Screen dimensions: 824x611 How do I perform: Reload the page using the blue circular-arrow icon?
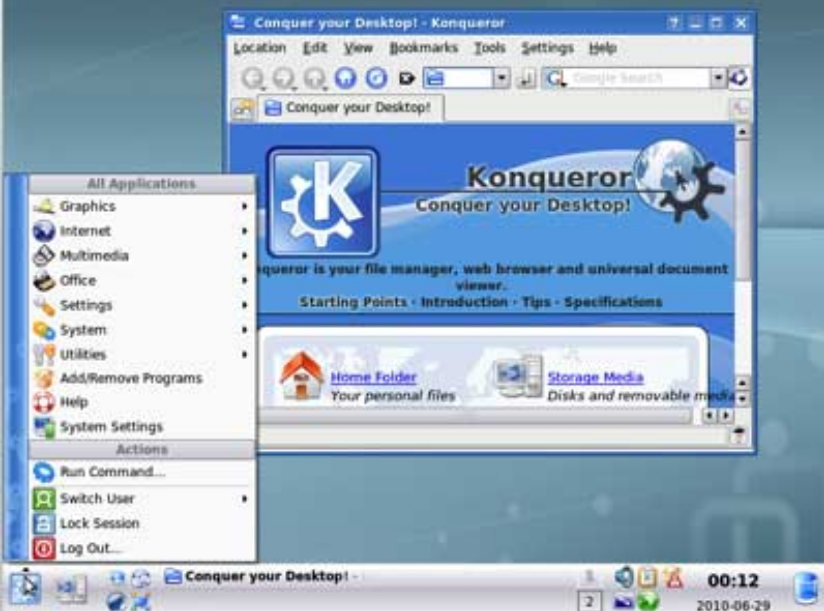point(376,78)
